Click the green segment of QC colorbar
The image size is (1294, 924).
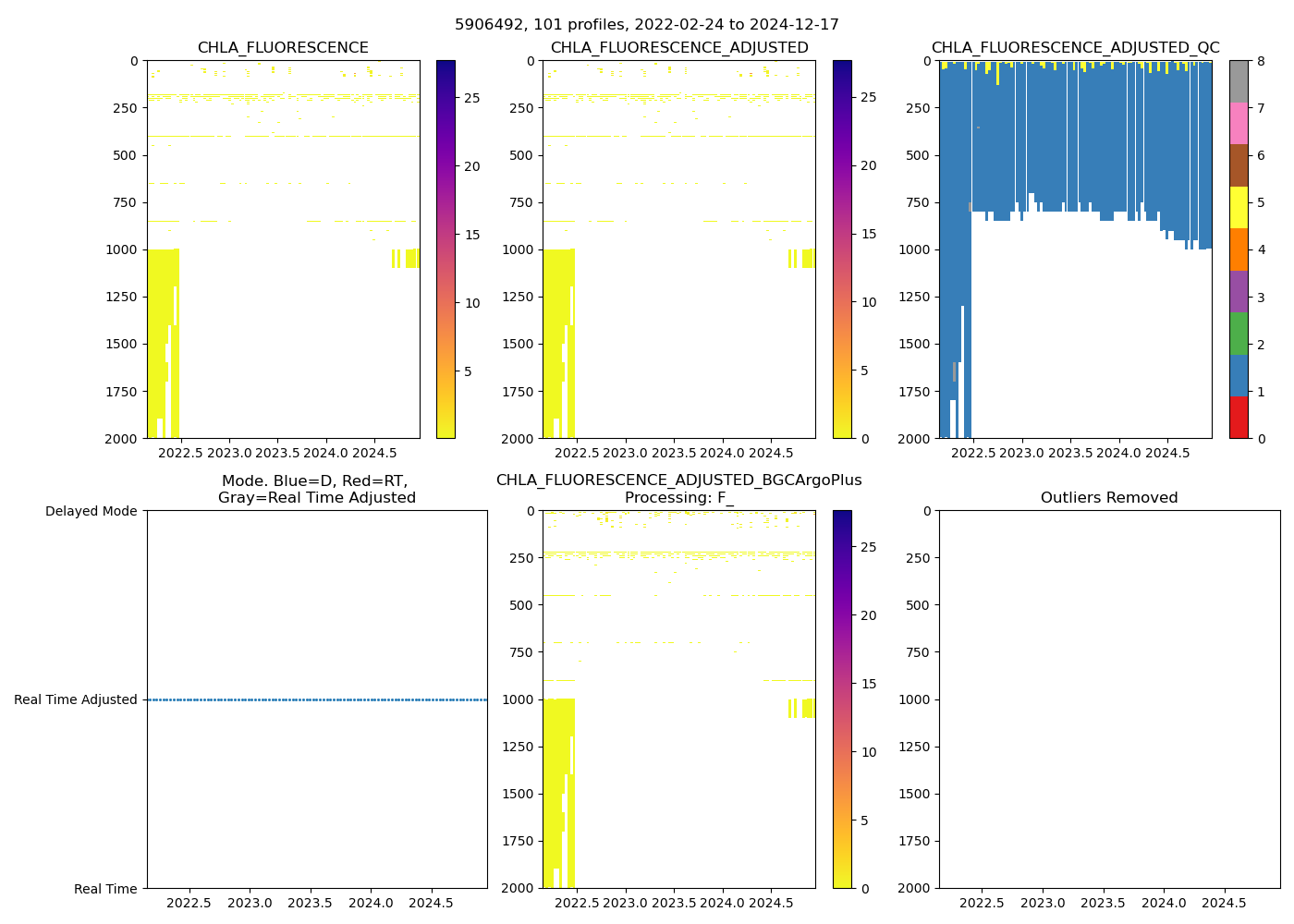tap(1239, 334)
